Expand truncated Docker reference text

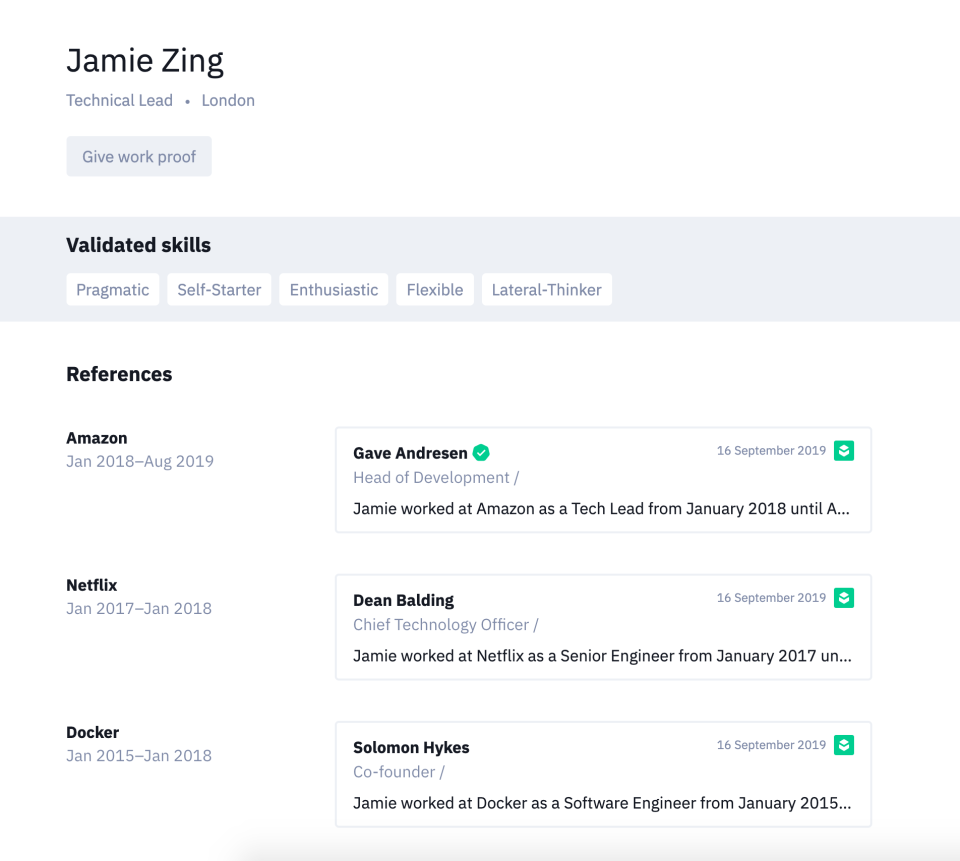[x=602, y=803]
